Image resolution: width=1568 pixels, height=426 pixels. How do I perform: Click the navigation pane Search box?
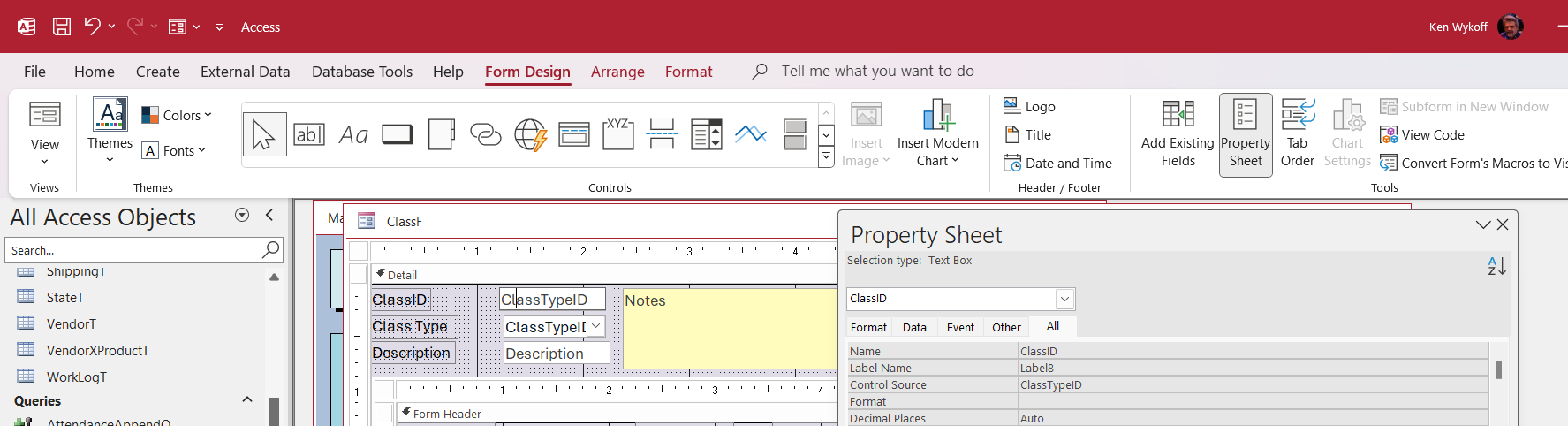(x=133, y=250)
